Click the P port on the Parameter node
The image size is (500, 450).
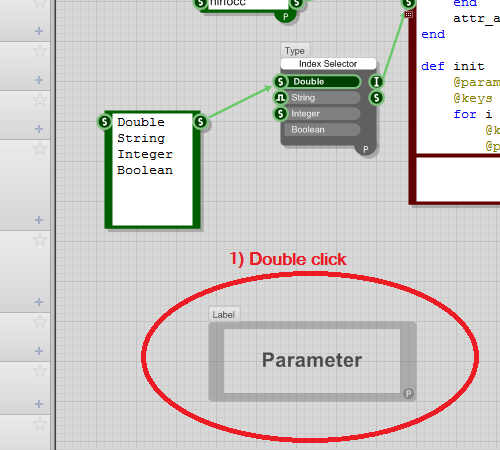[x=408, y=394]
